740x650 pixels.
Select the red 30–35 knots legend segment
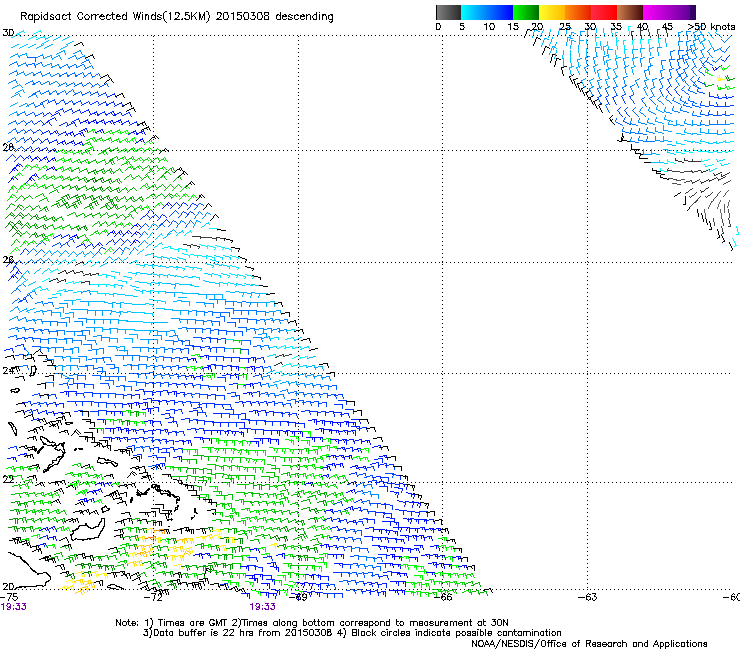click(x=604, y=12)
